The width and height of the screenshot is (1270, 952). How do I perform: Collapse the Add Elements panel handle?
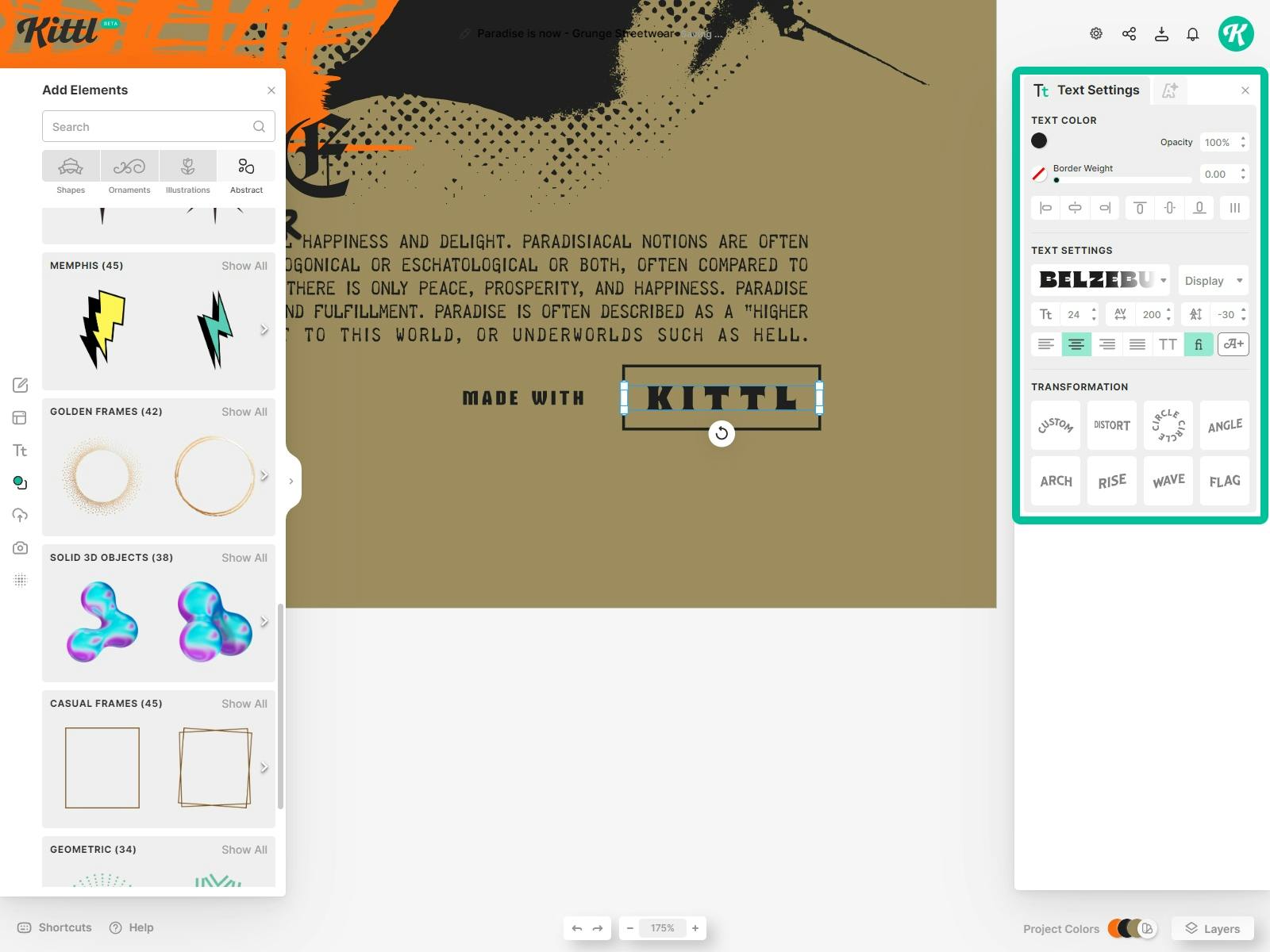tap(292, 481)
